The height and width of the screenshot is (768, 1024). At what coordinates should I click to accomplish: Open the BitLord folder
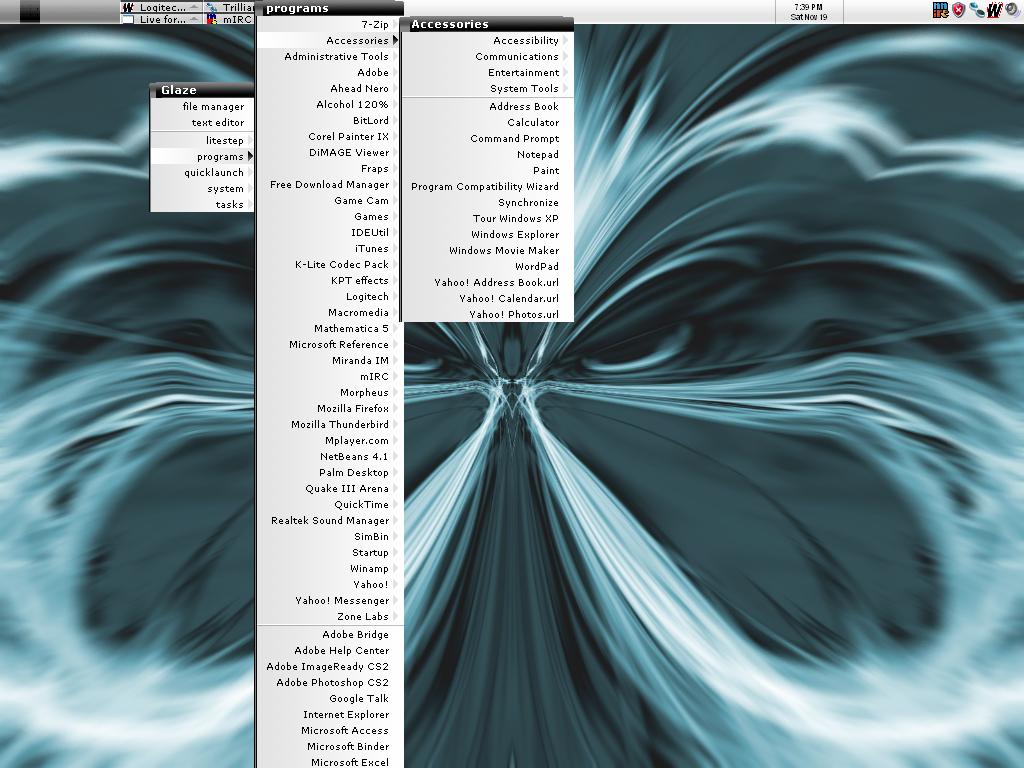pos(330,121)
